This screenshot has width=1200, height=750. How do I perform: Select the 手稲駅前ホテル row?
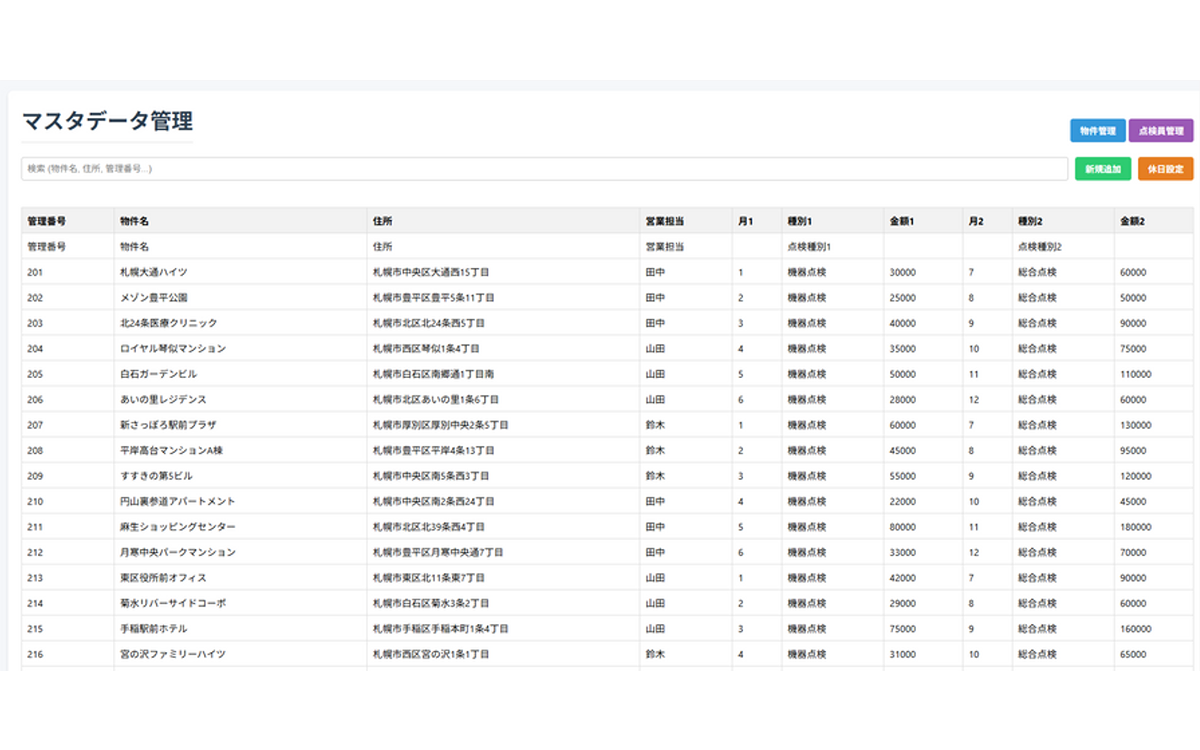coord(153,629)
